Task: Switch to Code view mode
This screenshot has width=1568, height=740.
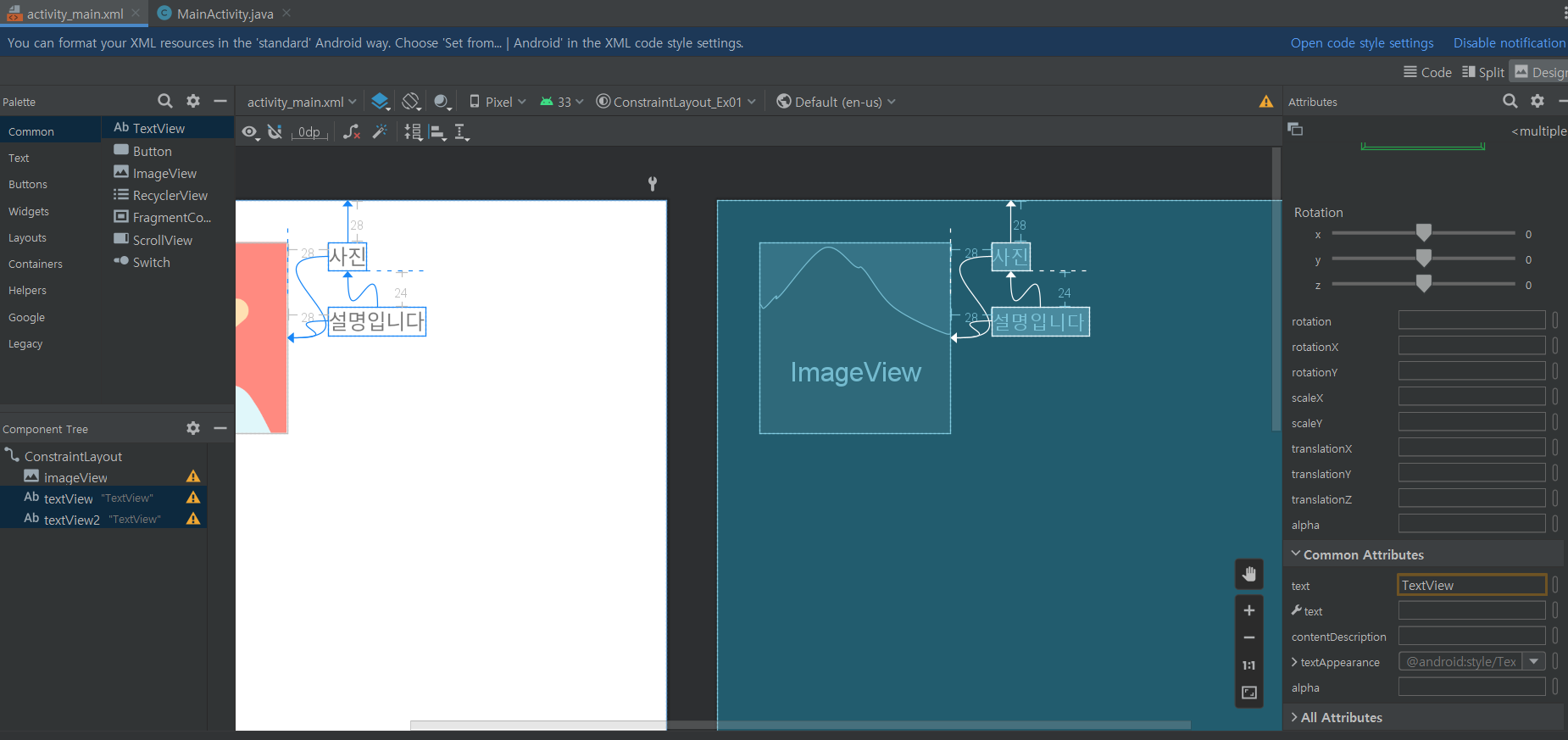Action: (x=1427, y=72)
